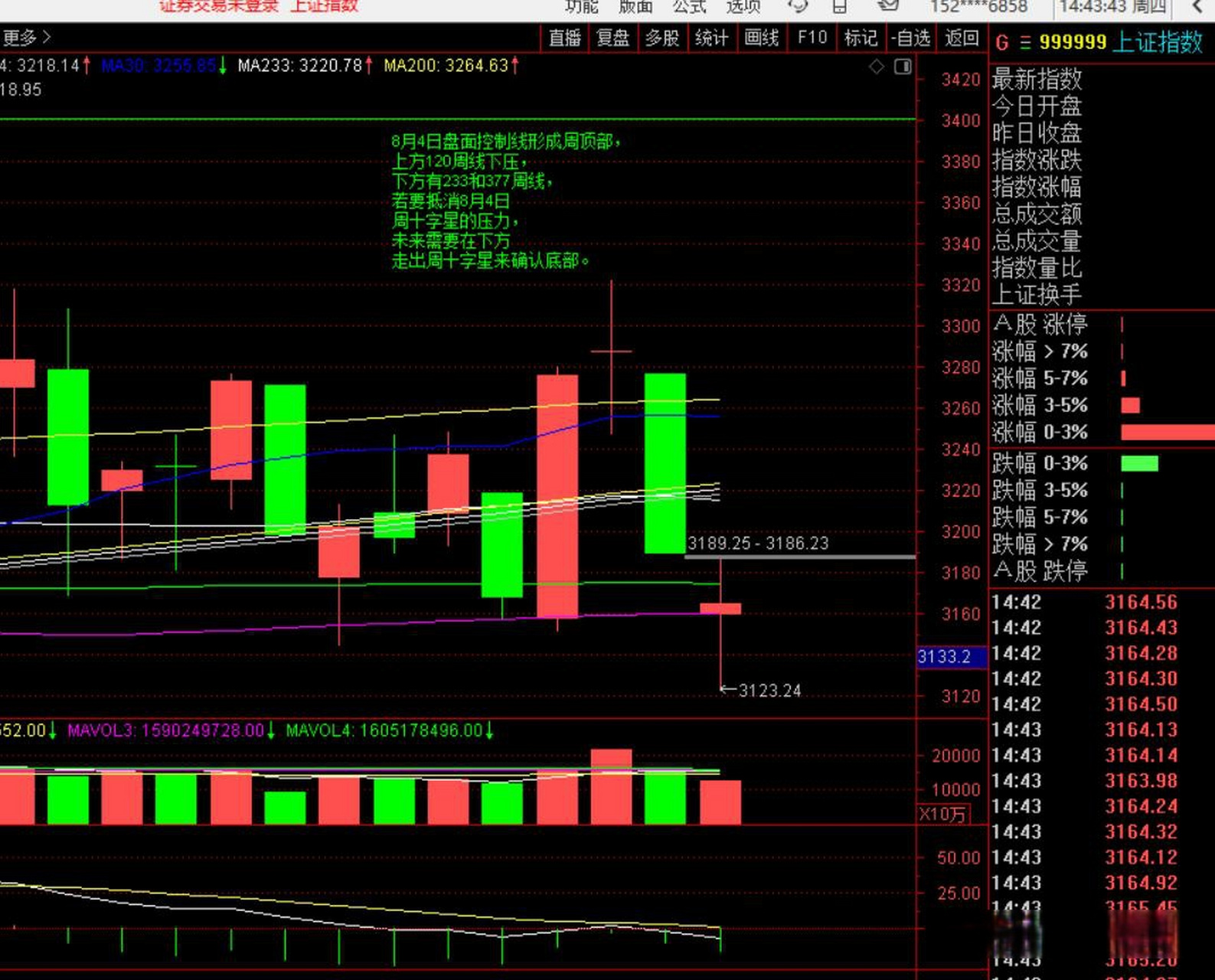Remove the stock from favorites via -自选
1215x980 pixels.
pos(911,38)
